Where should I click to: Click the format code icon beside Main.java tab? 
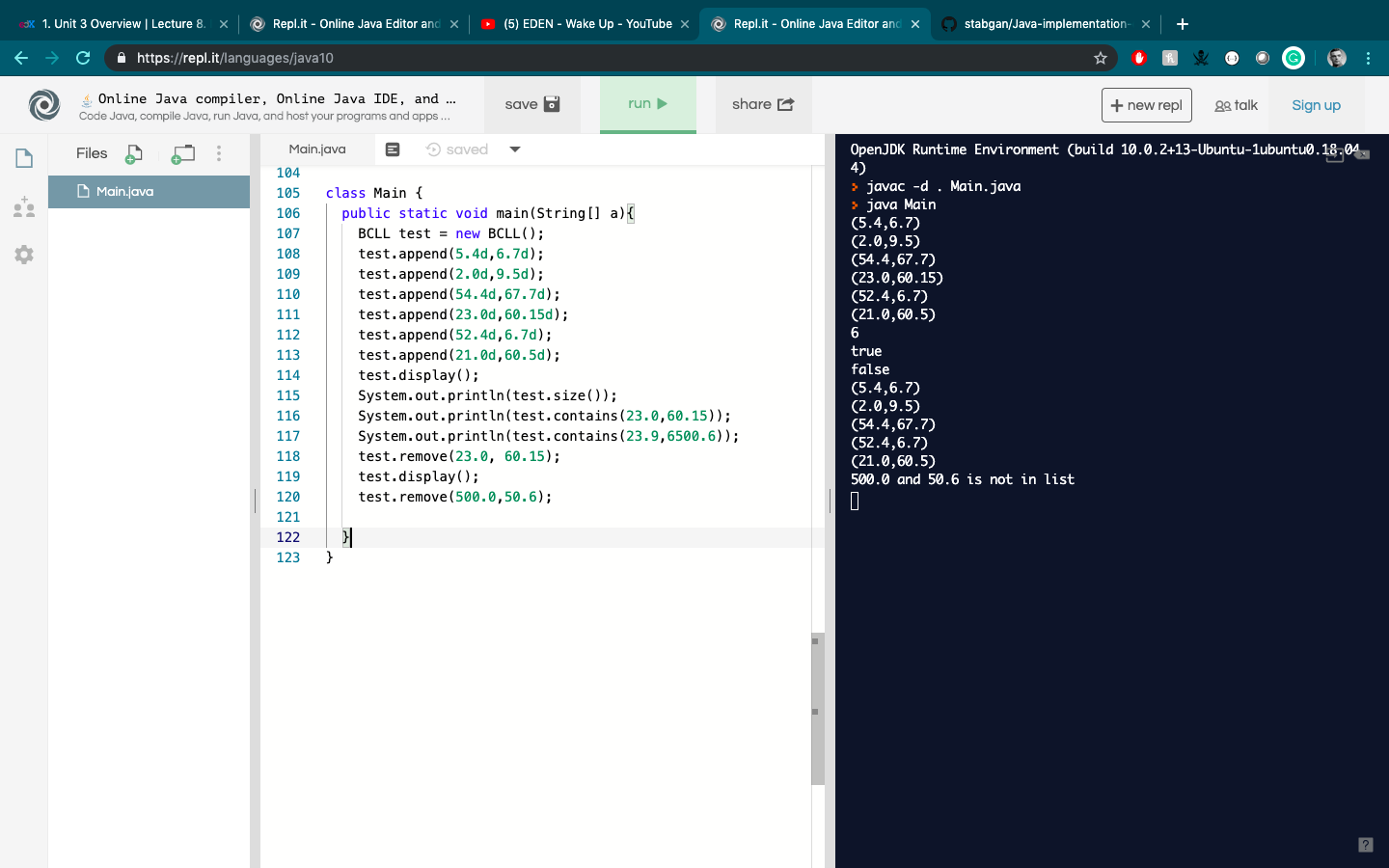click(x=392, y=149)
